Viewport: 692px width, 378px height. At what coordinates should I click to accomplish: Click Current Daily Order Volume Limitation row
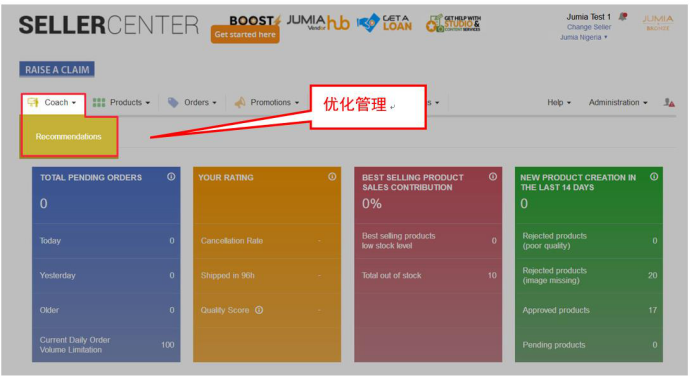[106, 345]
